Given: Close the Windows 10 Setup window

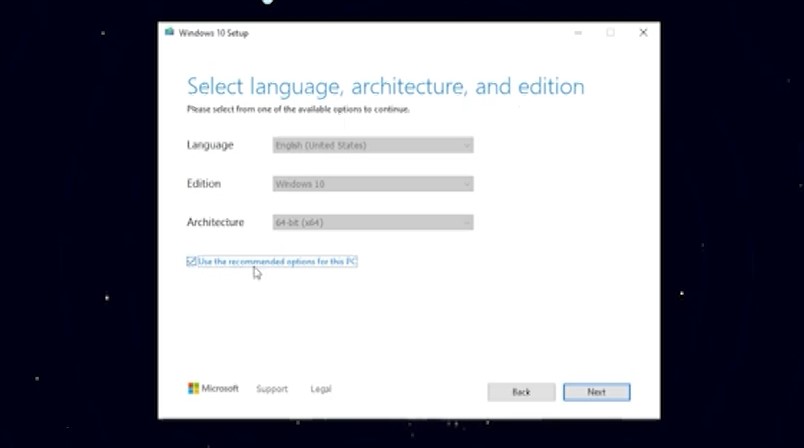Looking at the screenshot, I should pos(644,32).
